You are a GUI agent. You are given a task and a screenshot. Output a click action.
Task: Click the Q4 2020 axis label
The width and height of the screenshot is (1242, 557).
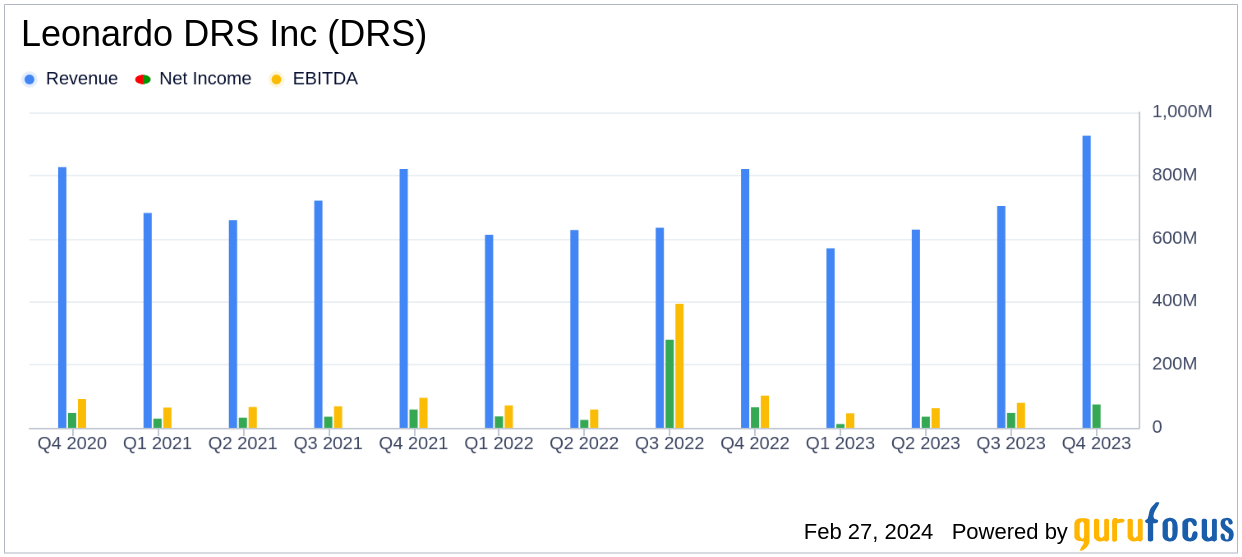tap(72, 443)
